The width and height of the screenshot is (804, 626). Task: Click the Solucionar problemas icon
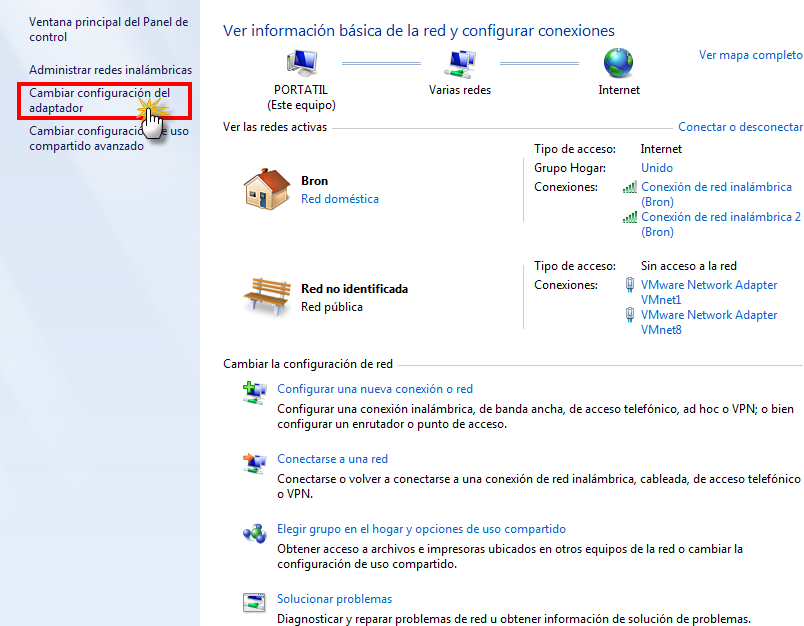click(x=254, y=602)
